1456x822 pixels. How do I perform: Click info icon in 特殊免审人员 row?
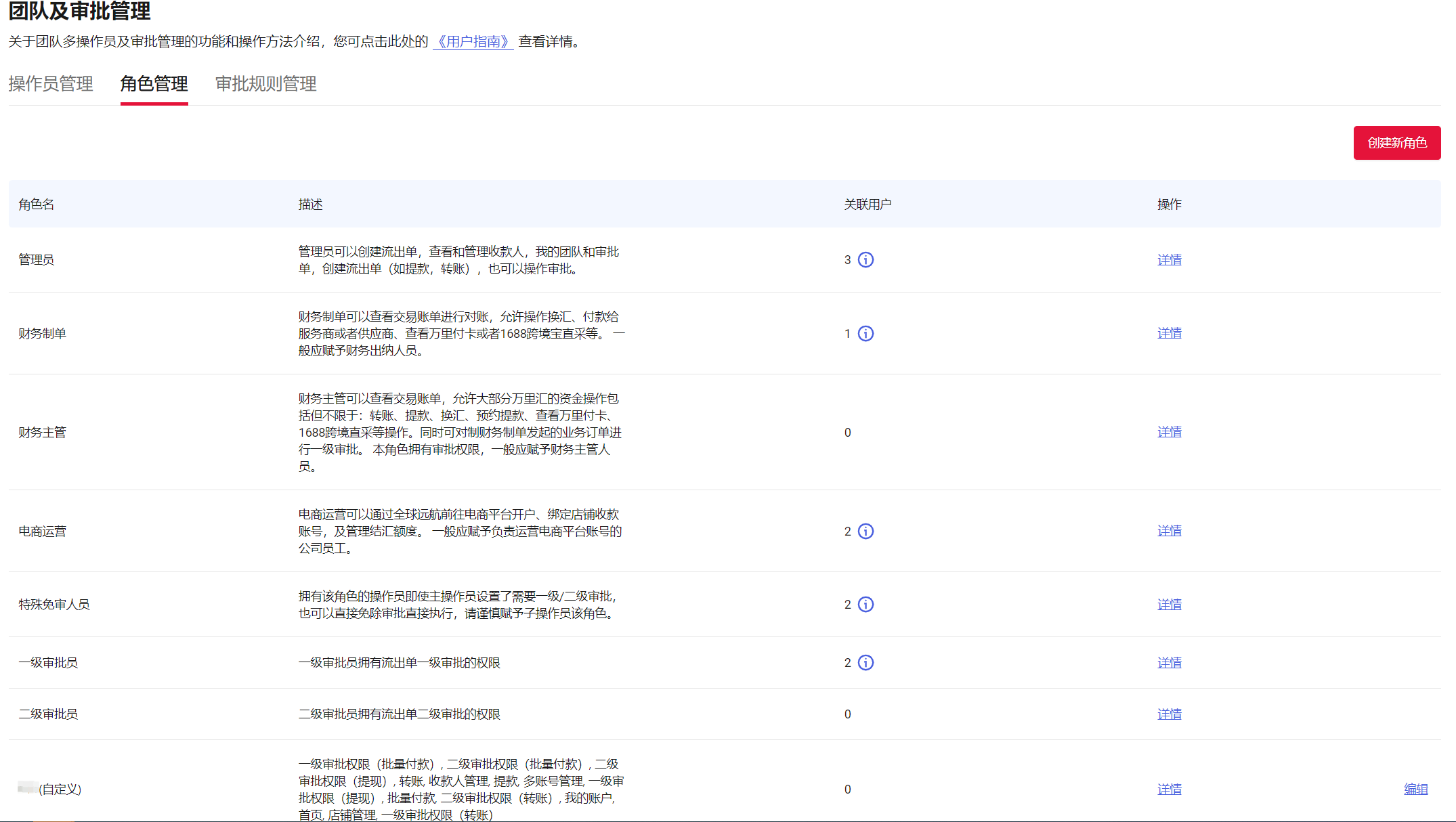pyautogui.click(x=865, y=605)
